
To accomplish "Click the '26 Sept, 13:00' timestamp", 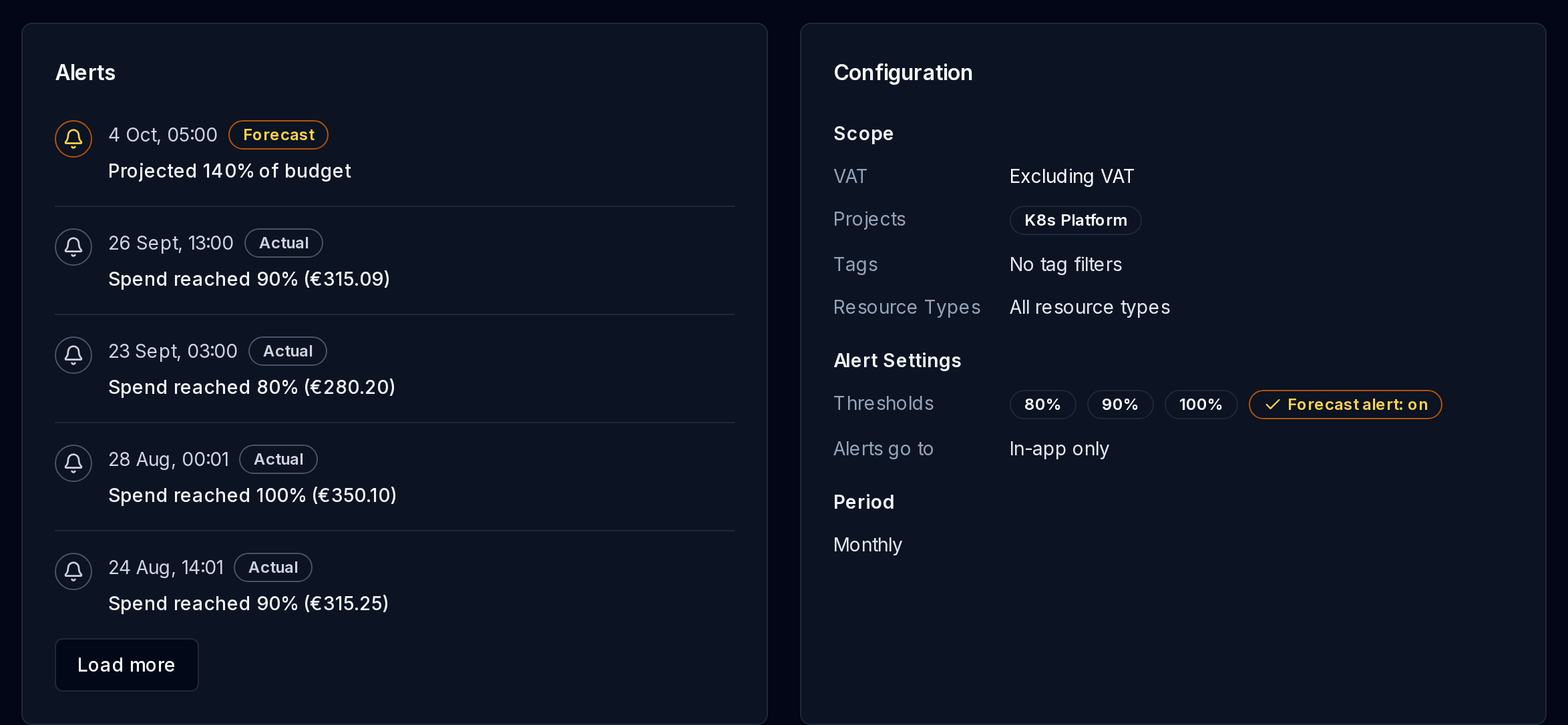I will (171, 243).
